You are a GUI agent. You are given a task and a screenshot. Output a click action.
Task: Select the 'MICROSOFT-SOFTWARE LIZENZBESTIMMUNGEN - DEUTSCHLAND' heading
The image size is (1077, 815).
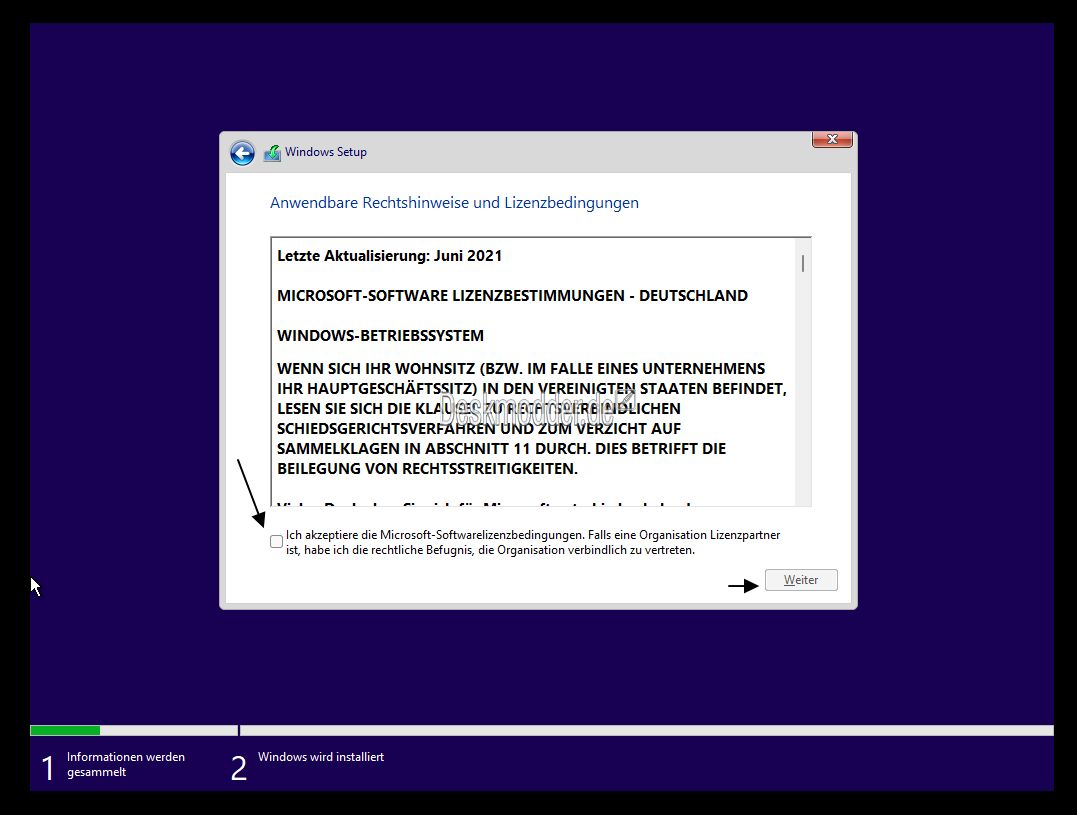(x=512, y=296)
